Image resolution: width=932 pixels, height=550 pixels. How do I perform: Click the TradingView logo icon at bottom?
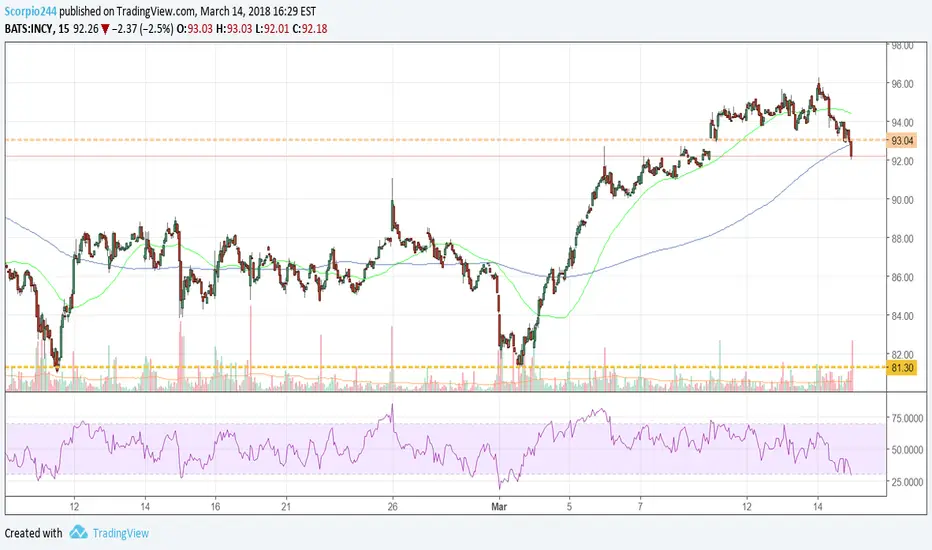click(78, 532)
